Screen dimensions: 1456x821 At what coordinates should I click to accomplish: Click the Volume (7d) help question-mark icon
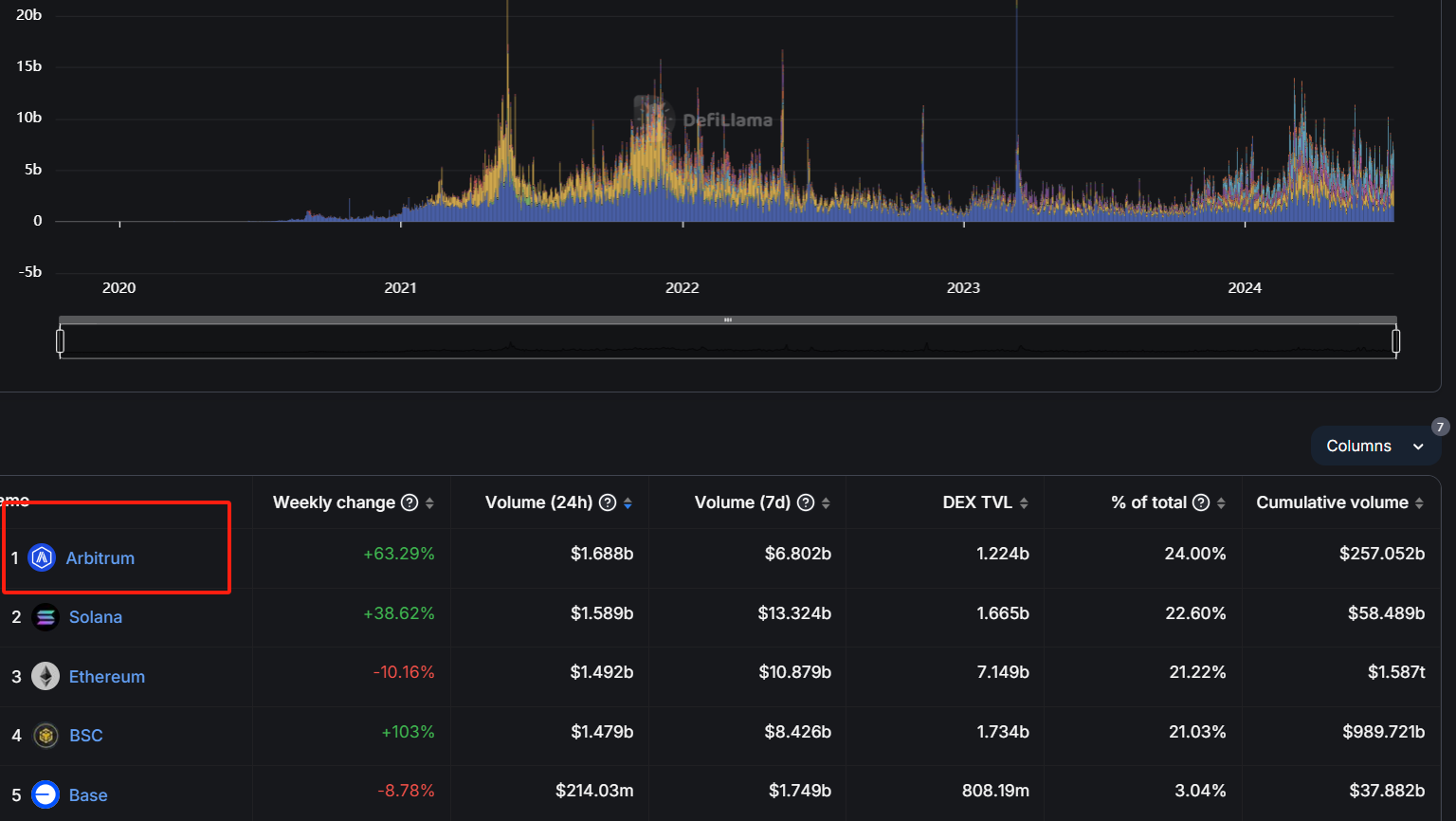tap(806, 502)
